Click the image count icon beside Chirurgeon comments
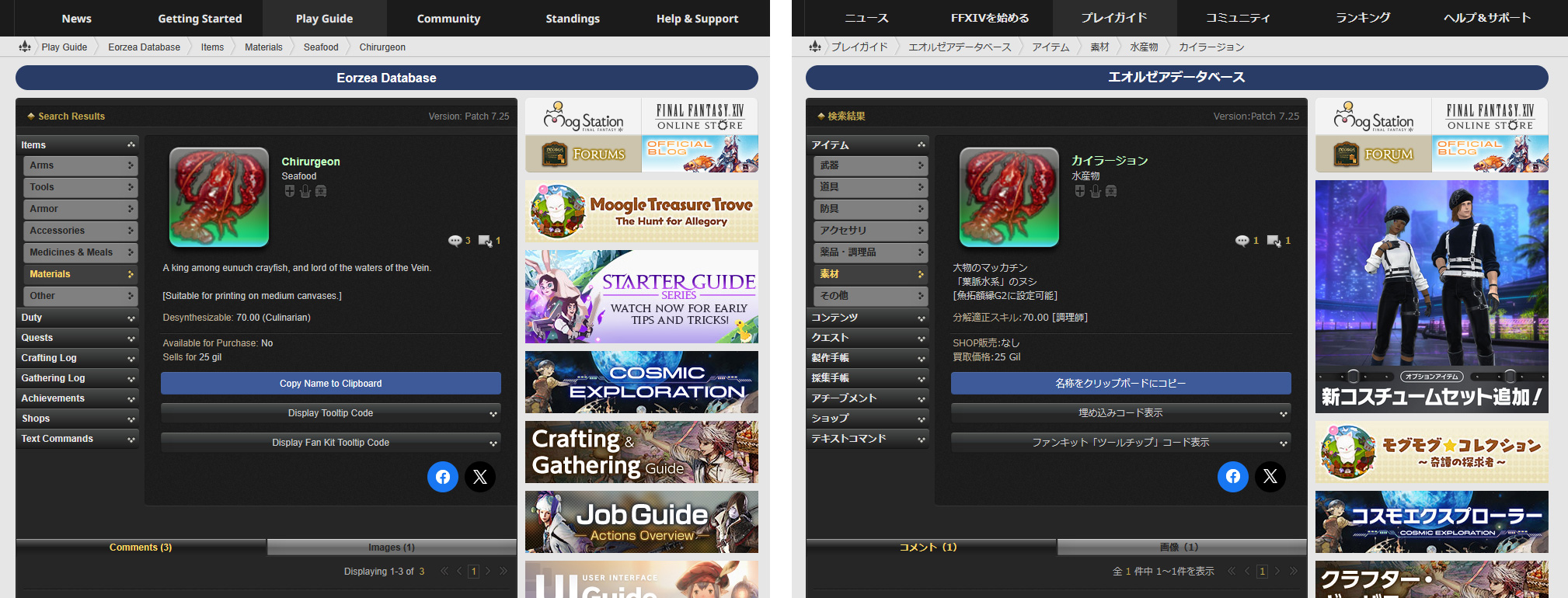This screenshot has height=598, width=1568. coord(486,241)
